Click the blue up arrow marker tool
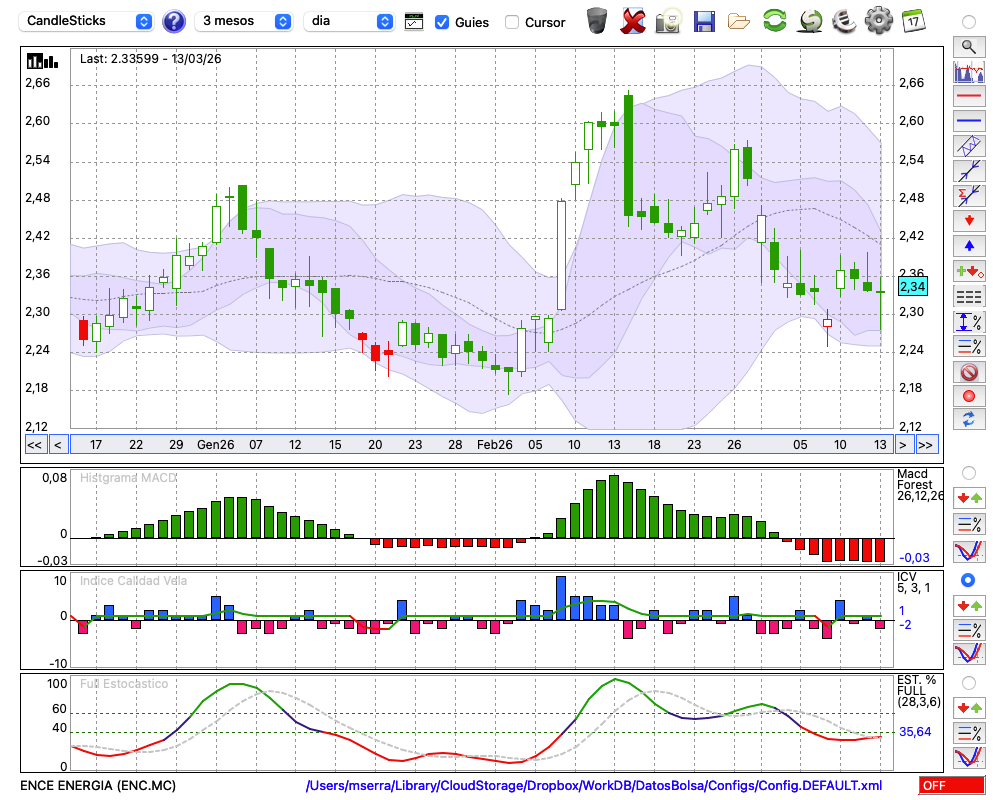The width and height of the screenshot is (1000, 800). coord(968,245)
